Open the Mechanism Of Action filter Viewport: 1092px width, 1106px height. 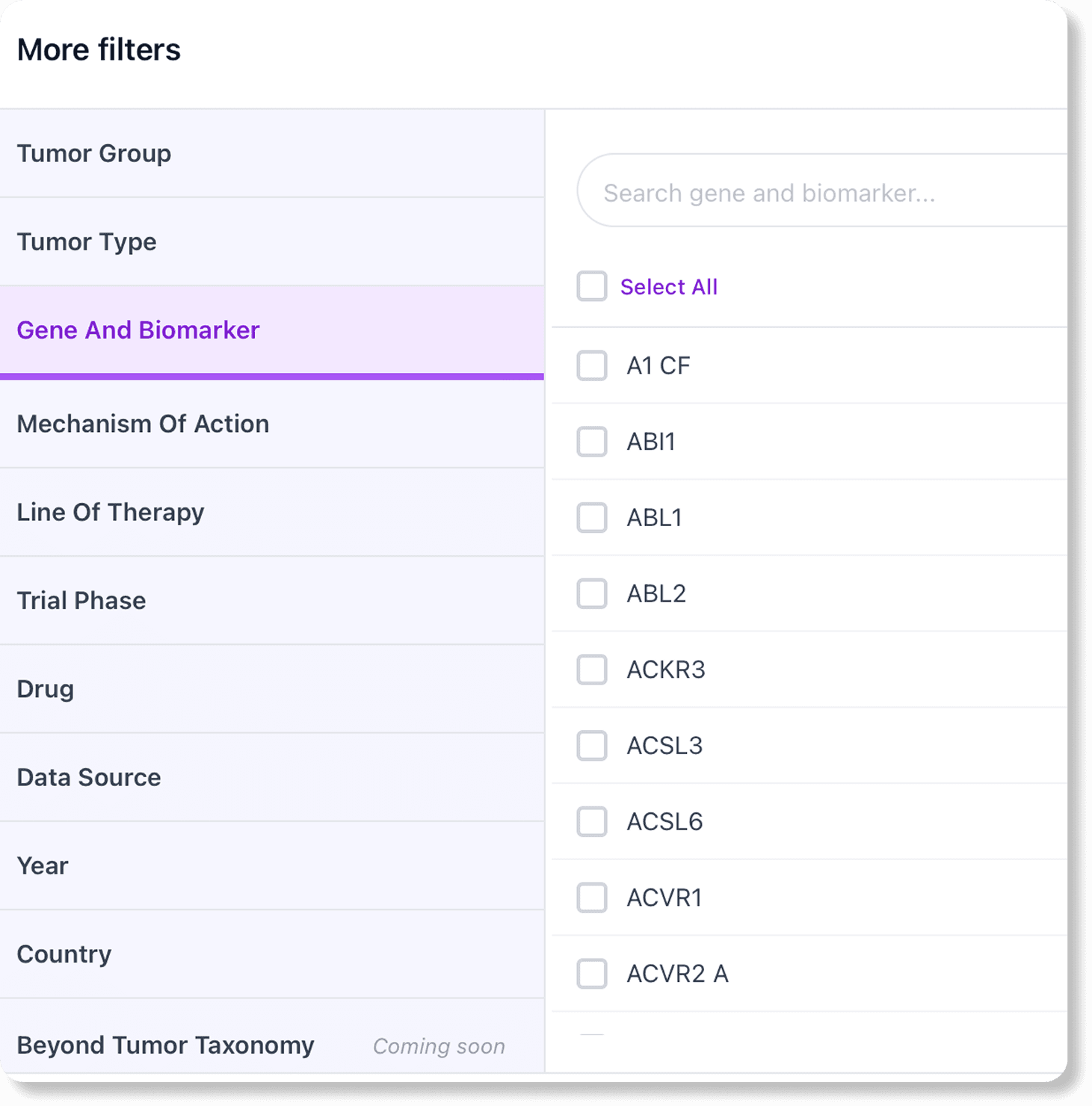point(272,424)
